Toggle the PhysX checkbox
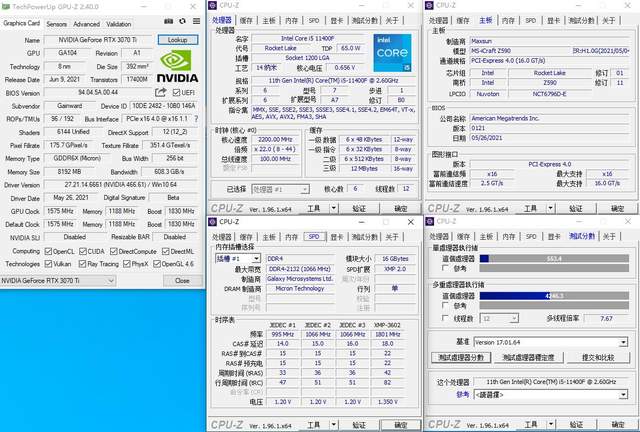The height and width of the screenshot is (432, 640). (127, 264)
